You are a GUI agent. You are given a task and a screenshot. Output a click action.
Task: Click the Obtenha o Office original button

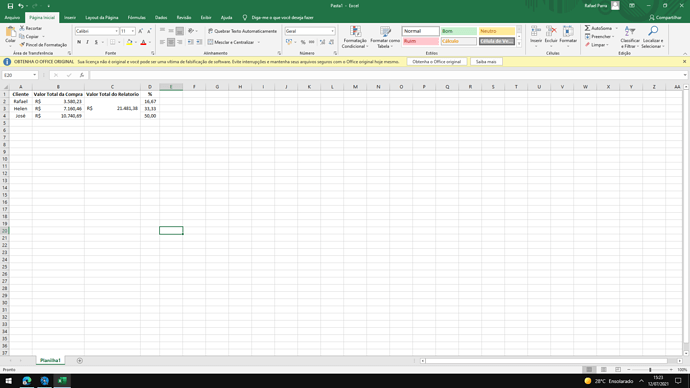[437, 62]
